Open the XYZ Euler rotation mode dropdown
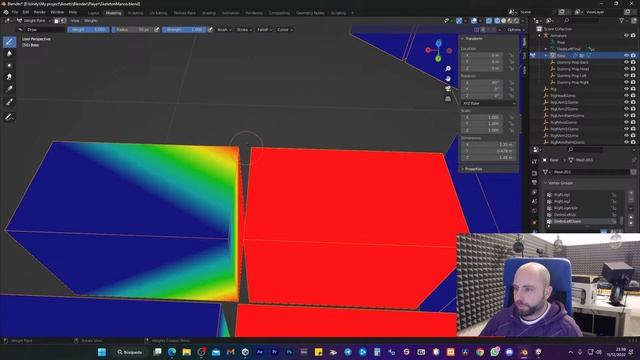This screenshot has height=360, width=640. pyautogui.click(x=489, y=104)
